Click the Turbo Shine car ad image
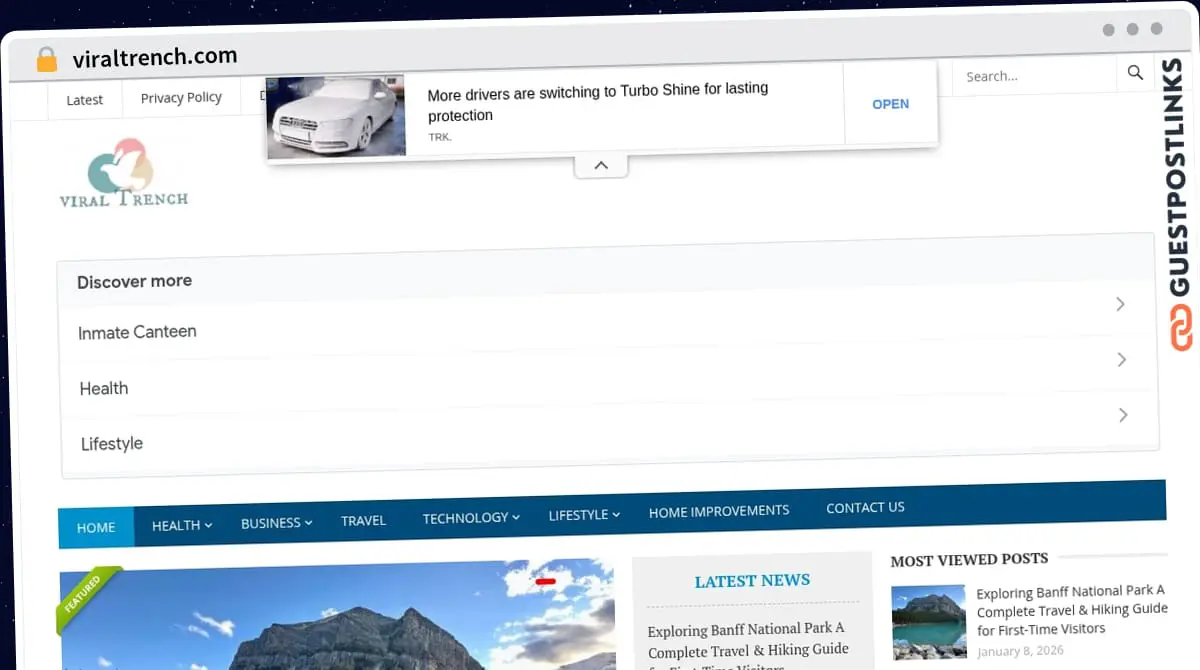This screenshot has width=1200, height=670. point(336,117)
